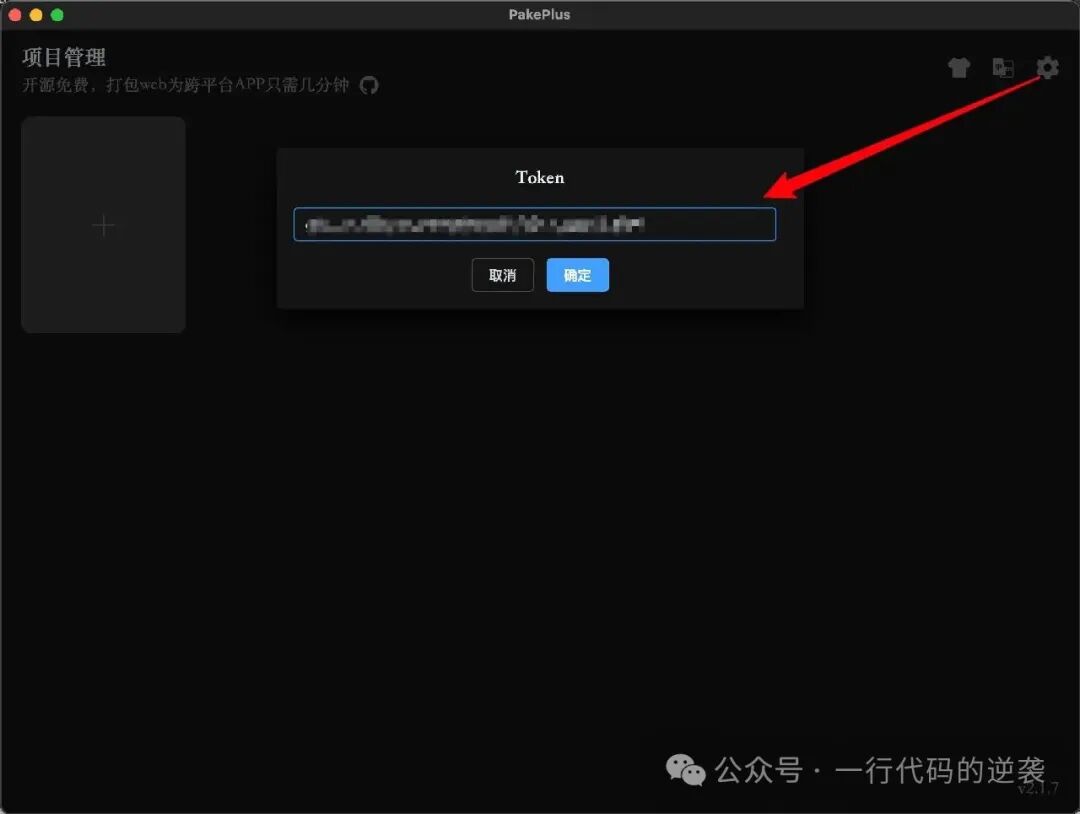Click inside the Token input field

(x=535, y=224)
